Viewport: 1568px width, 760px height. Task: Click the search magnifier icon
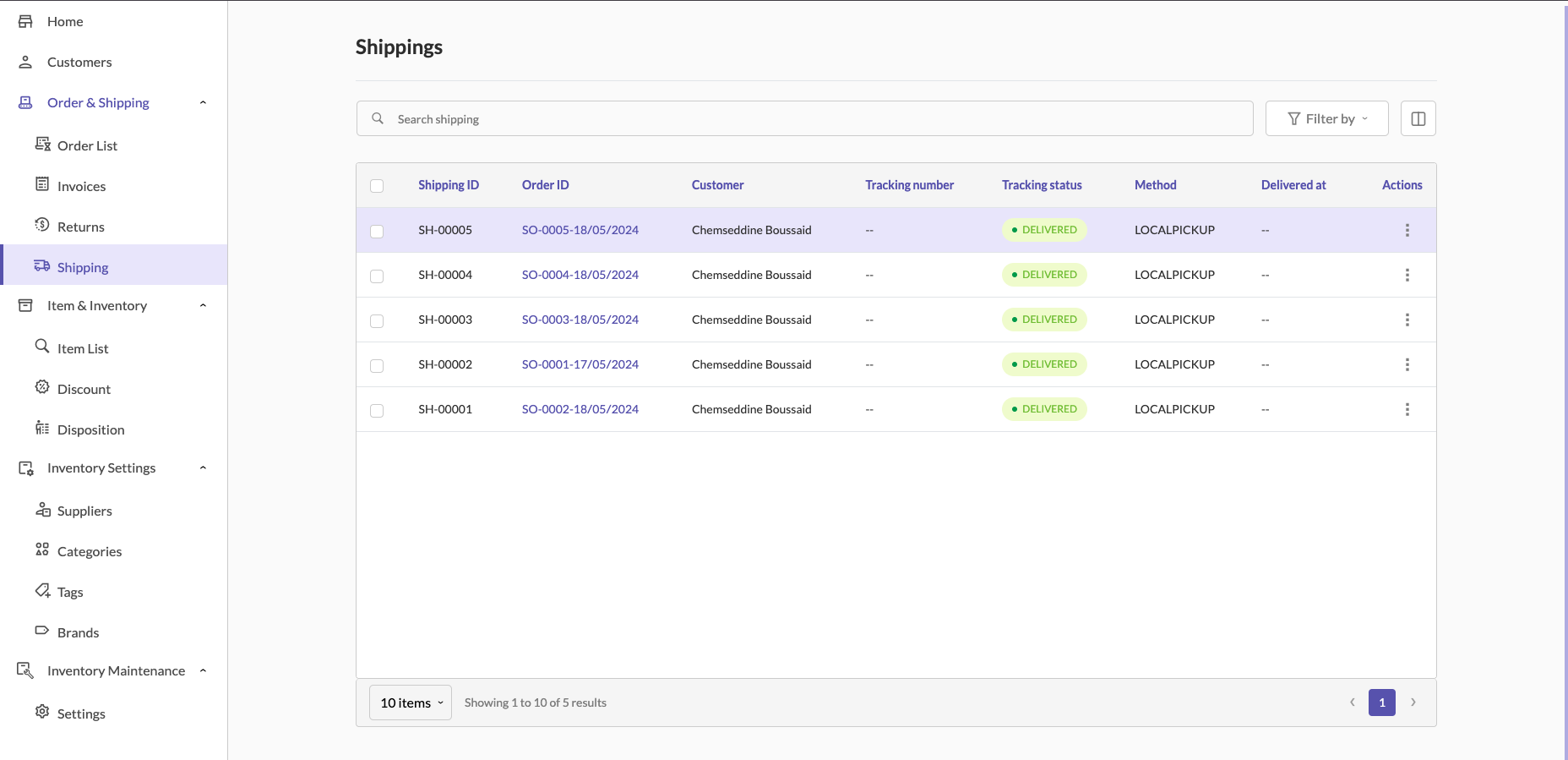[x=378, y=118]
